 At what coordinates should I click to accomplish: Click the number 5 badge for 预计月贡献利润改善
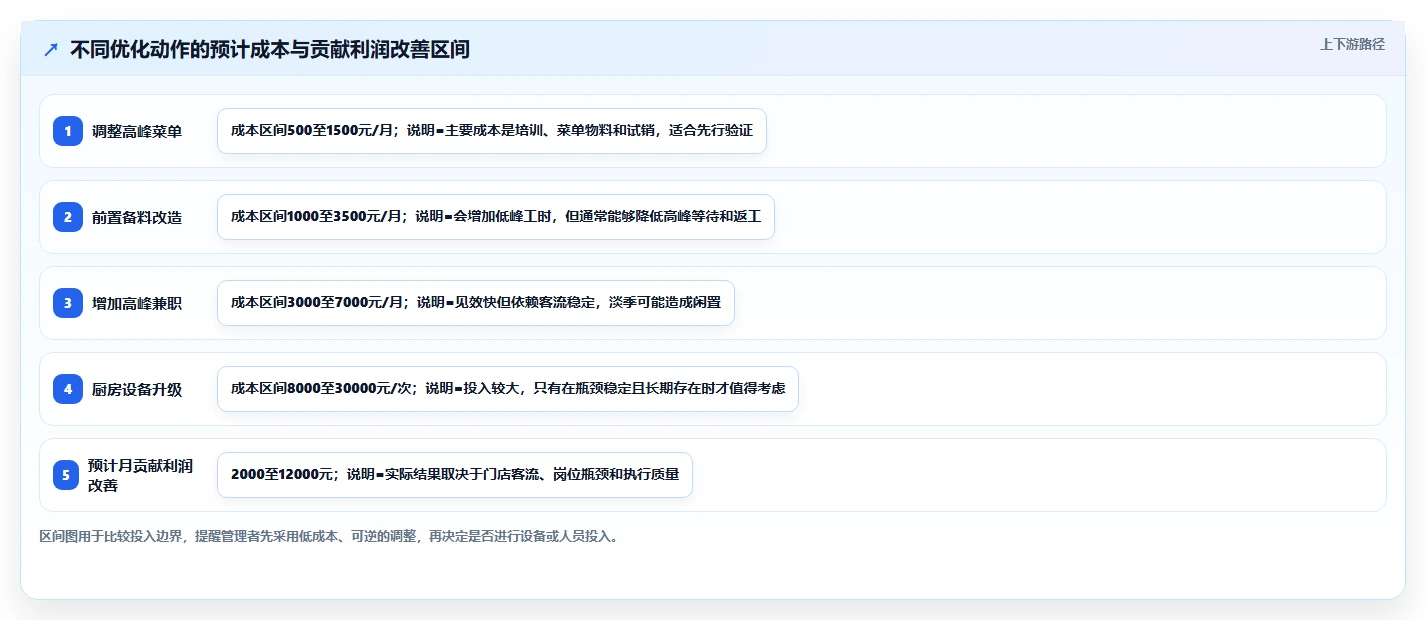pos(68,475)
